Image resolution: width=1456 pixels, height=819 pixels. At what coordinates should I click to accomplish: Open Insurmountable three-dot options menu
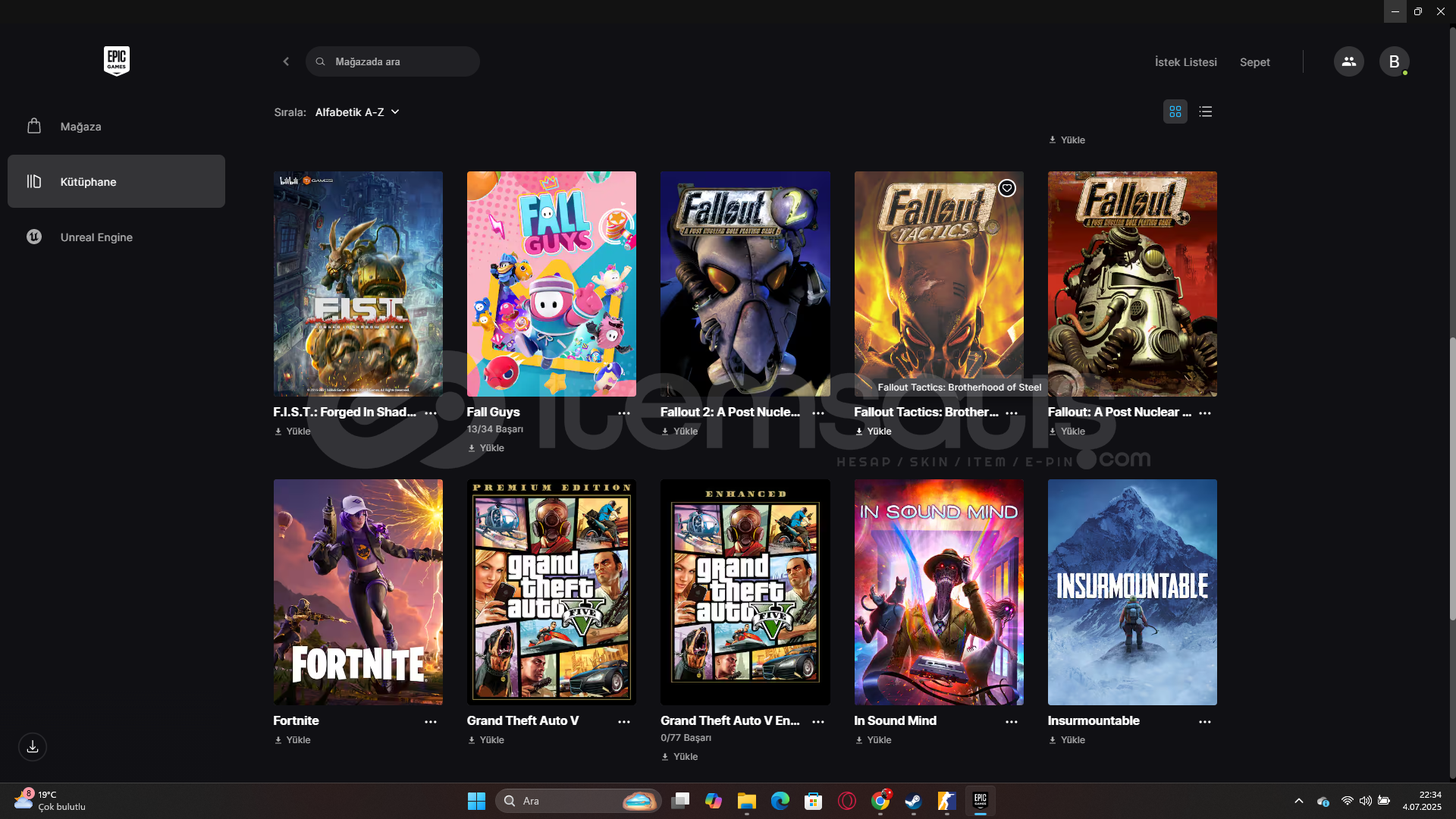(1205, 722)
